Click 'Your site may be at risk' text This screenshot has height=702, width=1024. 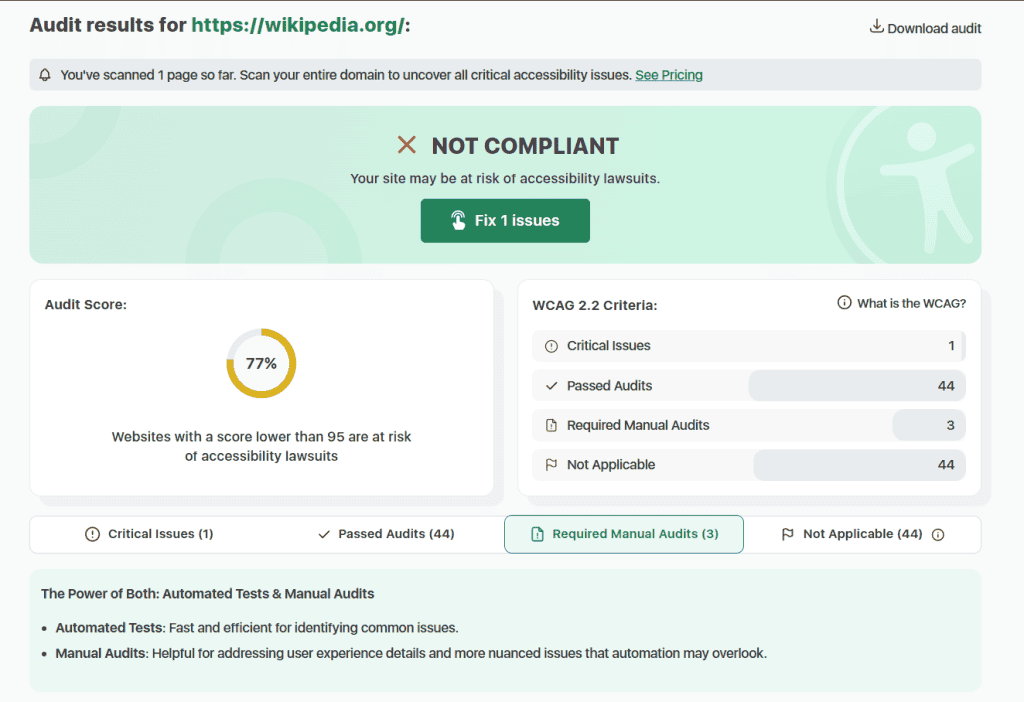click(x=505, y=178)
